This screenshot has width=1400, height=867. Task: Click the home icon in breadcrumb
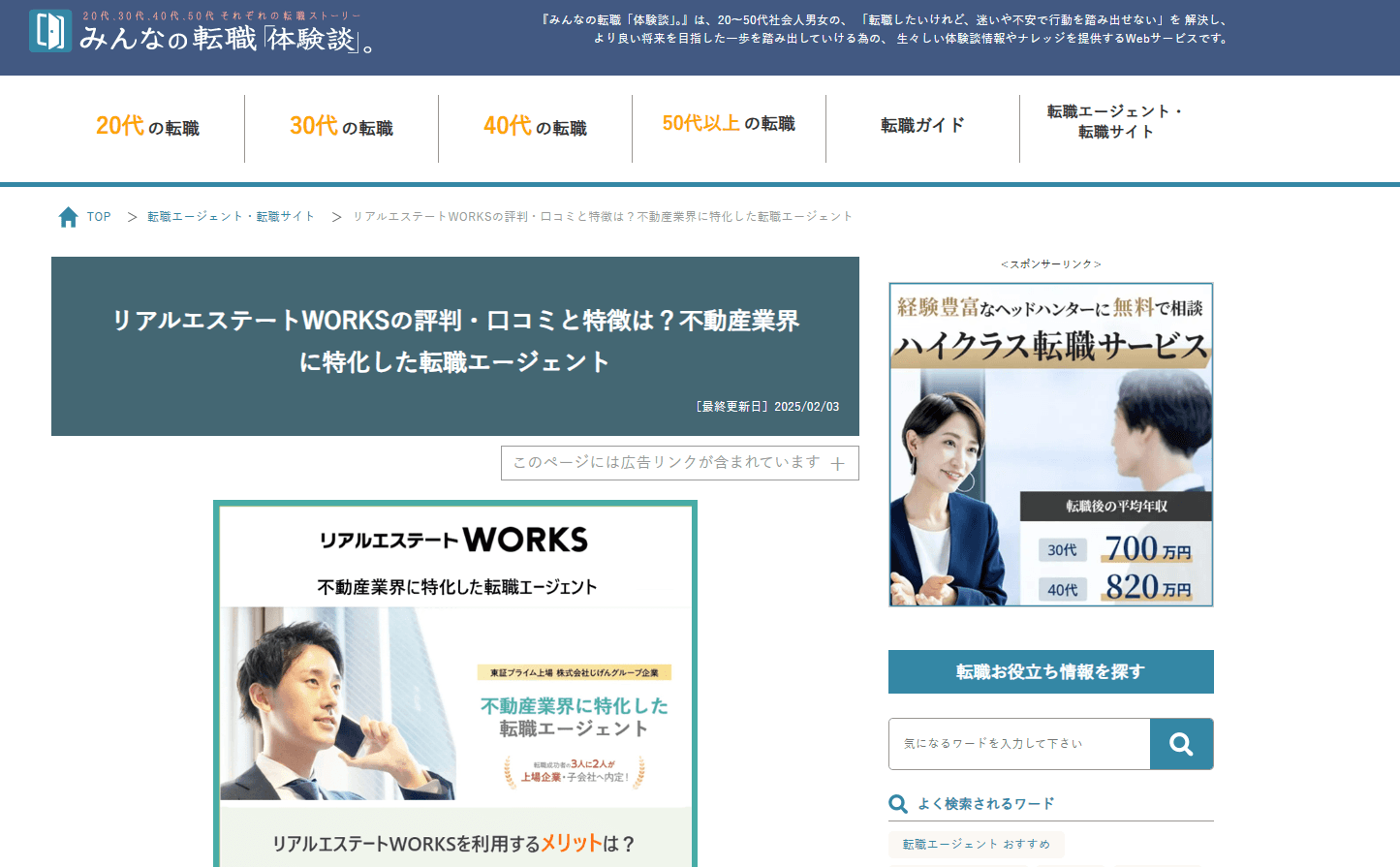click(x=68, y=217)
